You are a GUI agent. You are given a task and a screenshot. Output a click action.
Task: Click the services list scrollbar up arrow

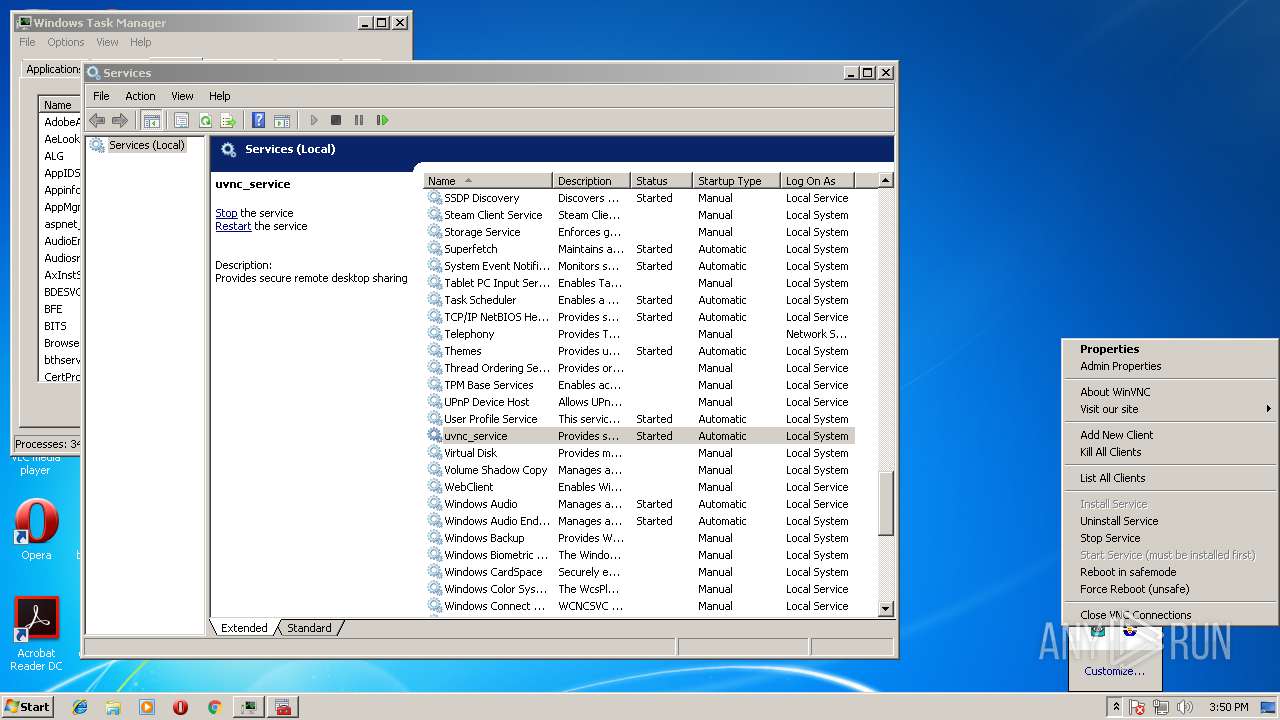(885, 181)
